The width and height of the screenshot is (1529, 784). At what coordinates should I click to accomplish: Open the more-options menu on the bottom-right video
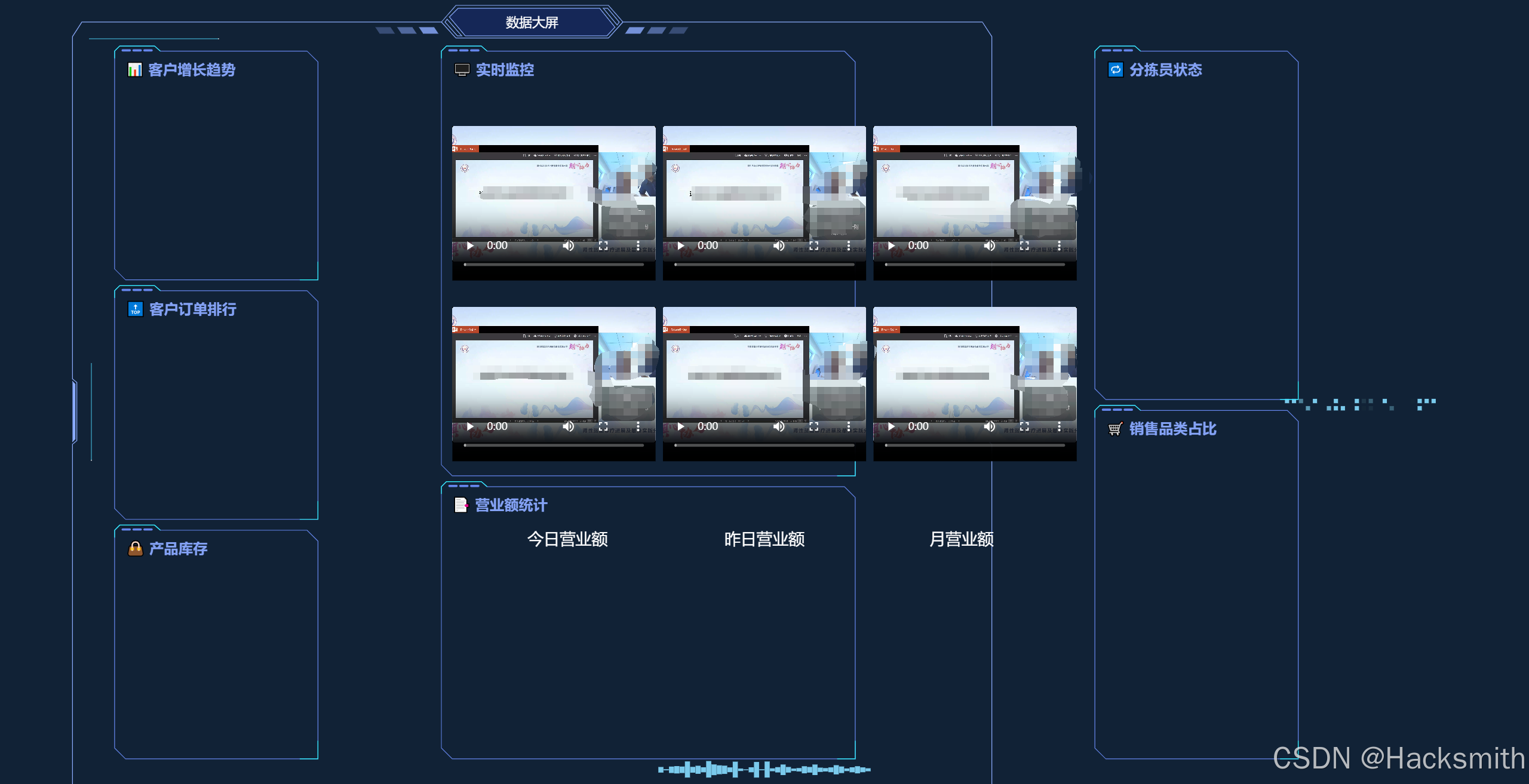(1059, 426)
